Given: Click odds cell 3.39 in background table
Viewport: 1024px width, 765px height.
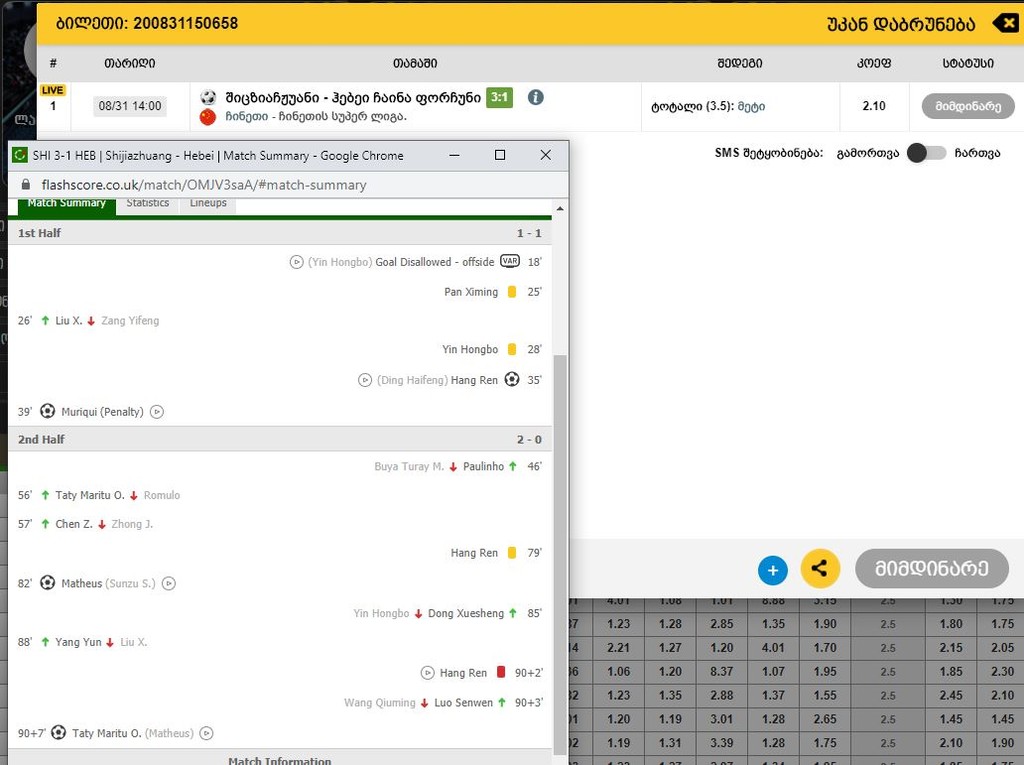Looking at the screenshot, I should (722, 743).
